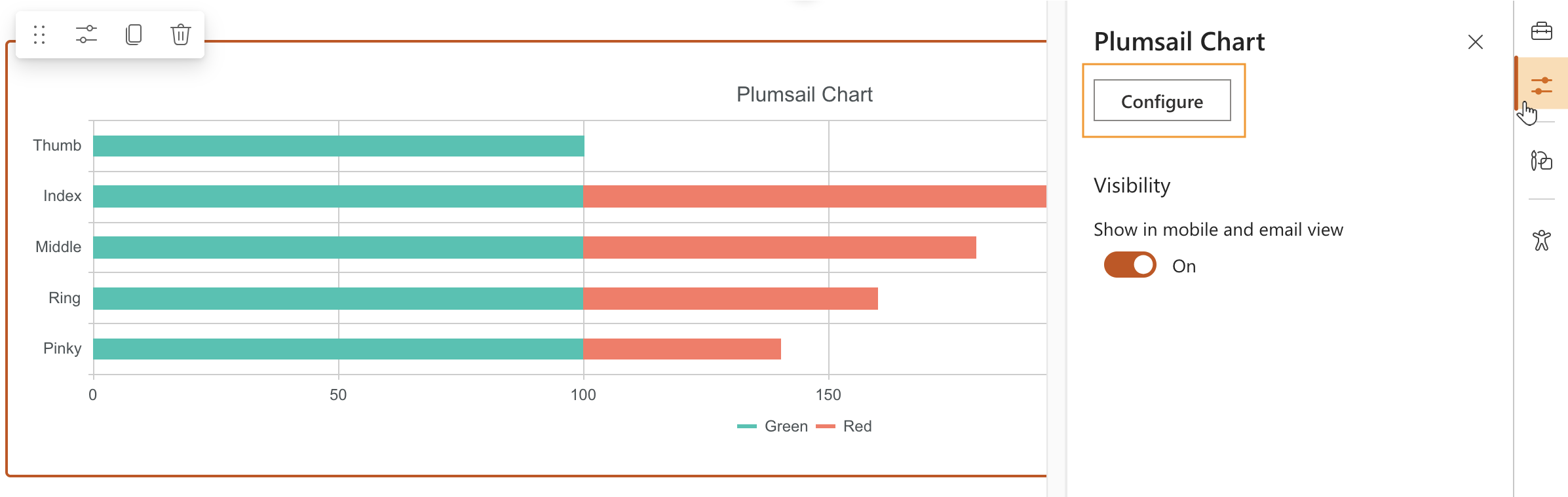This screenshot has width=1568, height=497.
Task: Toggle Green series in chart legend
Action: coord(773,426)
